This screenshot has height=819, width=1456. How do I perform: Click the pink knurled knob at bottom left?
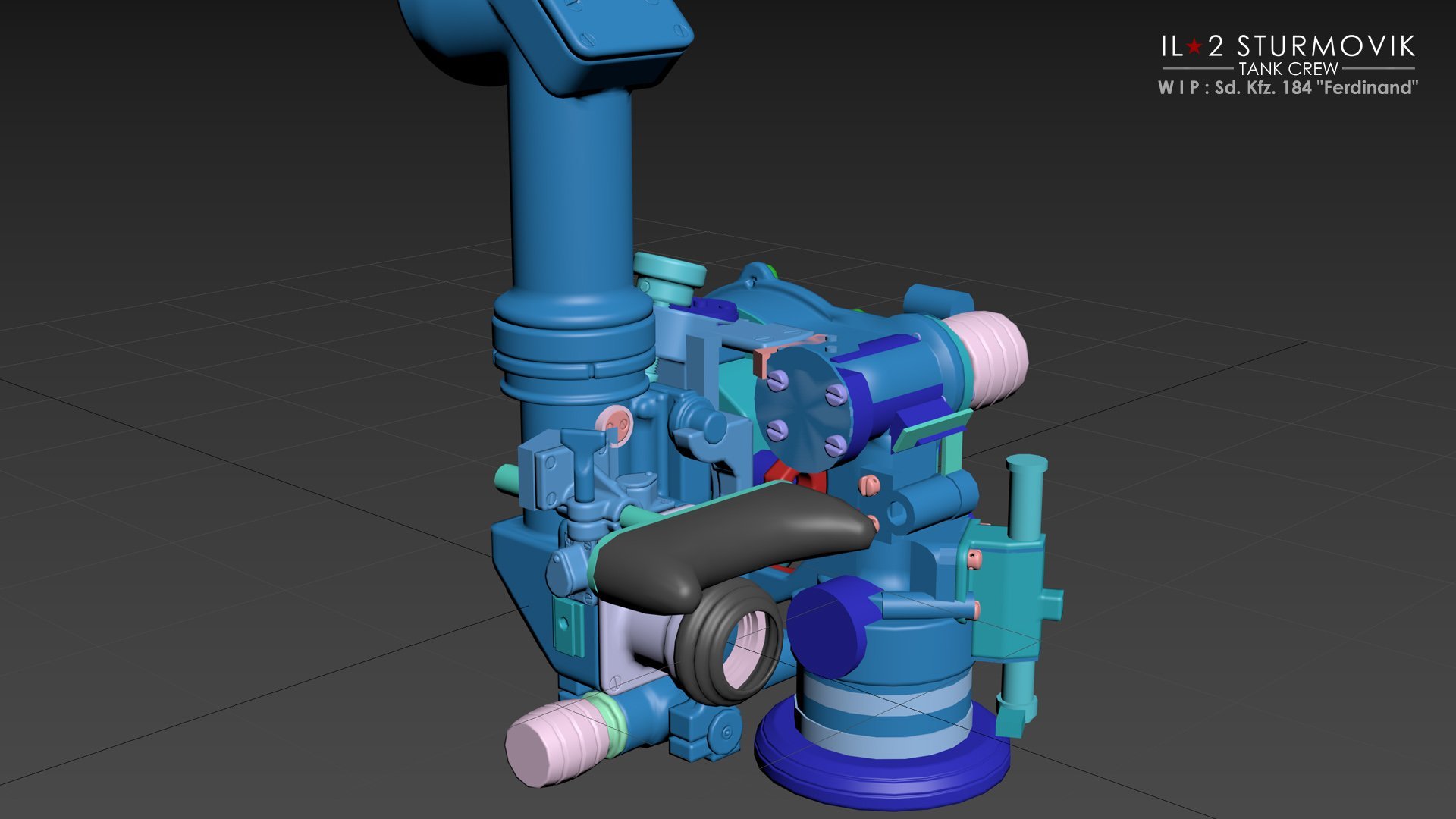pyautogui.click(x=554, y=742)
